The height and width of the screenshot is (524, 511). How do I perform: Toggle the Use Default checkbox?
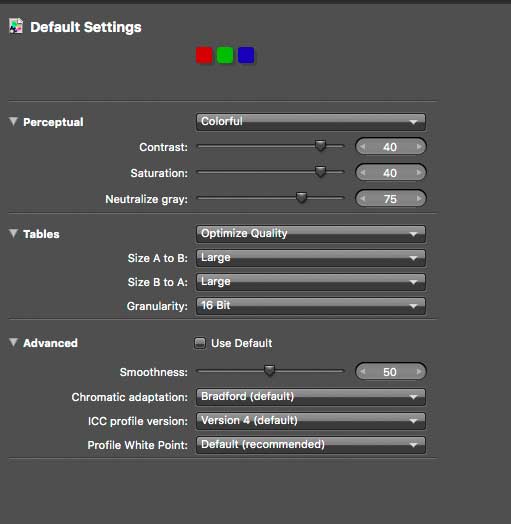[200, 343]
